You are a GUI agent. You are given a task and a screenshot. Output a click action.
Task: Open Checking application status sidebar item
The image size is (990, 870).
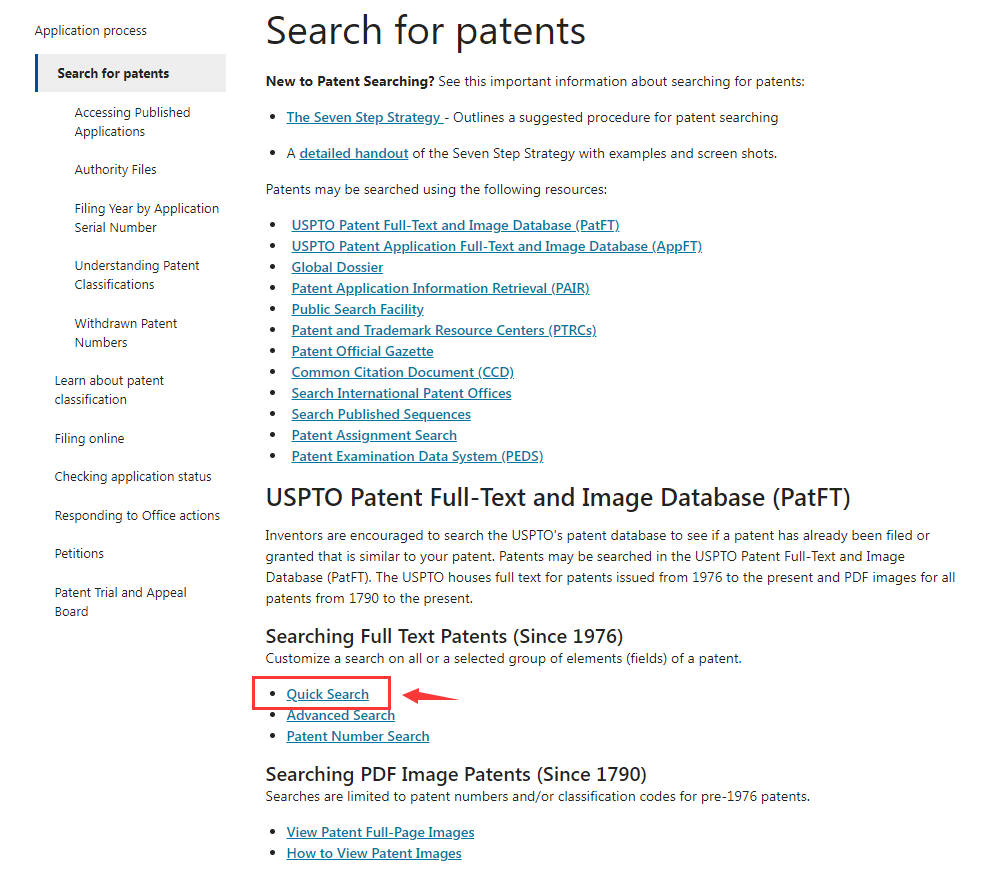(133, 477)
